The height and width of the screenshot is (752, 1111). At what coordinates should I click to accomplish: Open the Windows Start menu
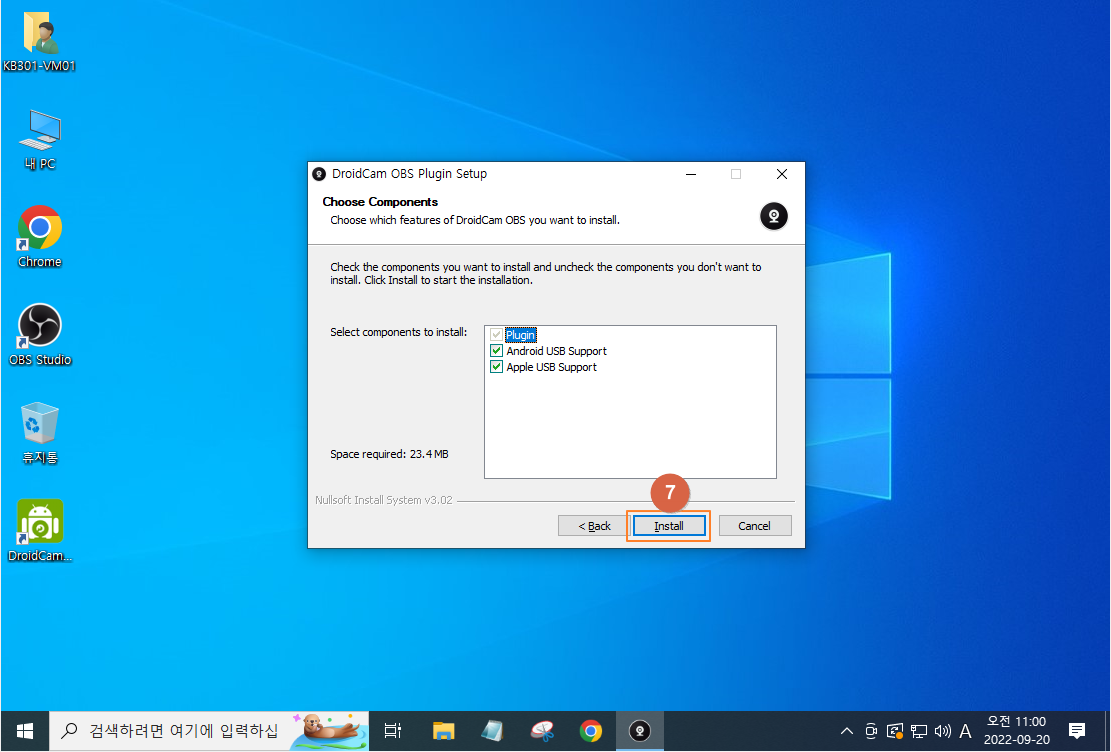(x=25, y=731)
